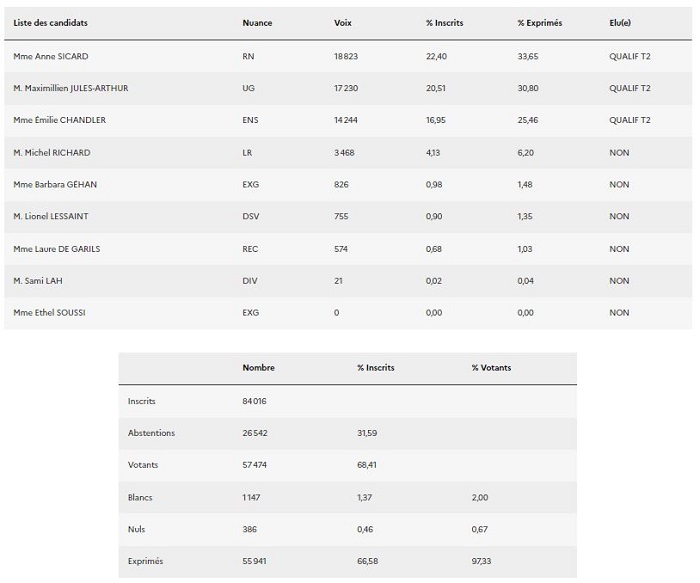Click the Abstentions row label

151,433
